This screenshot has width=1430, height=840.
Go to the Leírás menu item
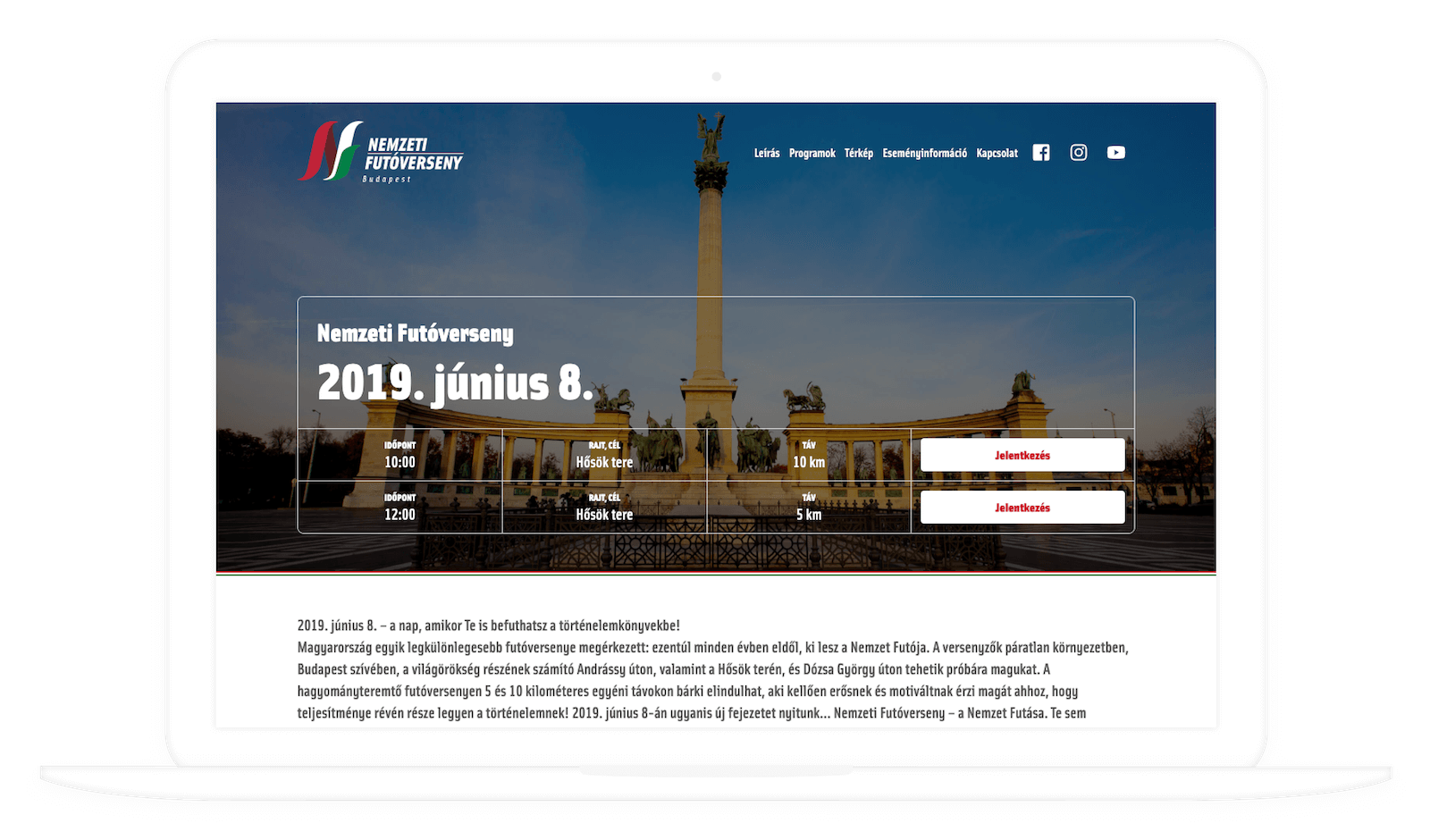click(767, 154)
